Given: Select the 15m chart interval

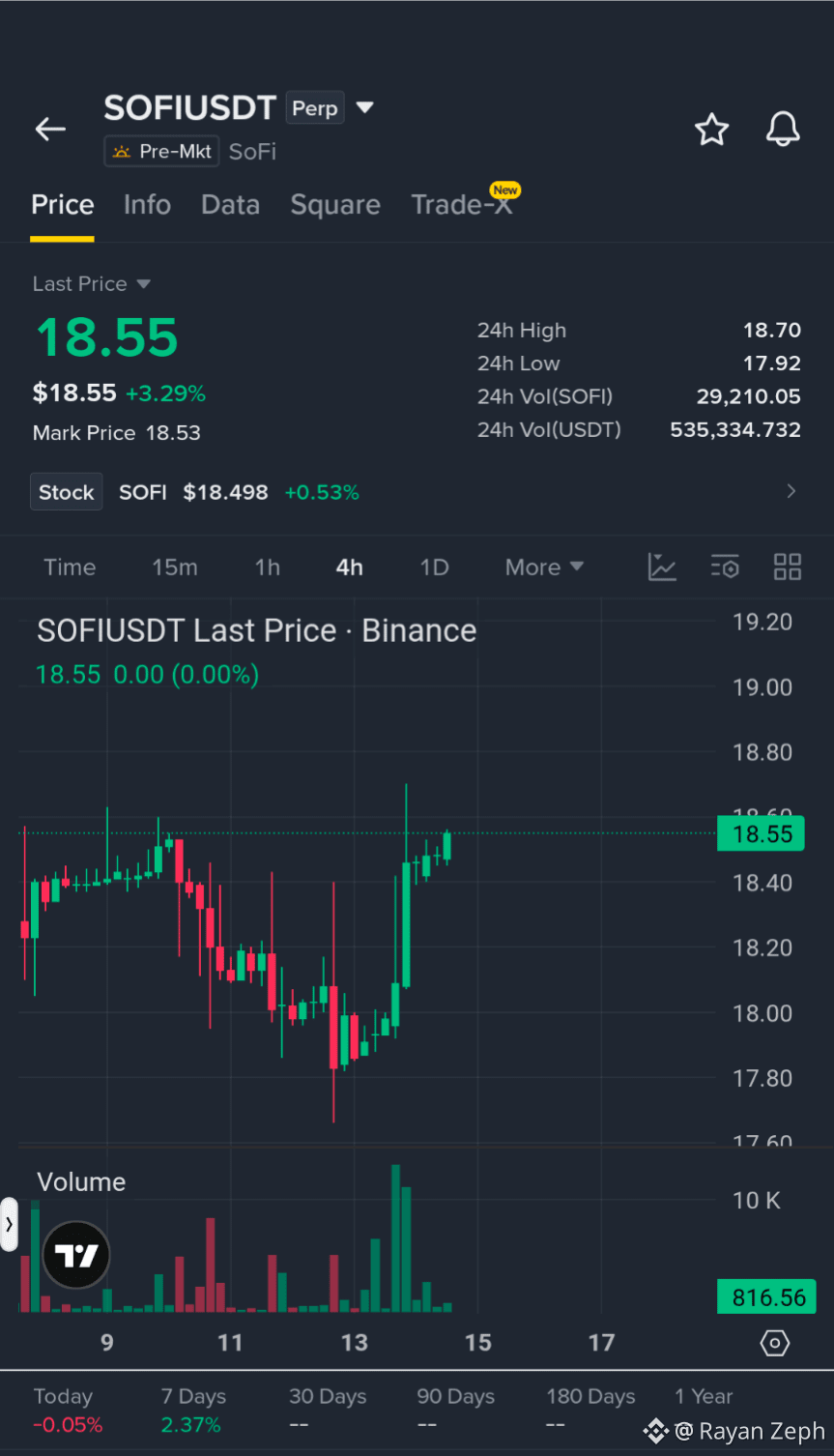Looking at the screenshot, I should pos(175,568).
